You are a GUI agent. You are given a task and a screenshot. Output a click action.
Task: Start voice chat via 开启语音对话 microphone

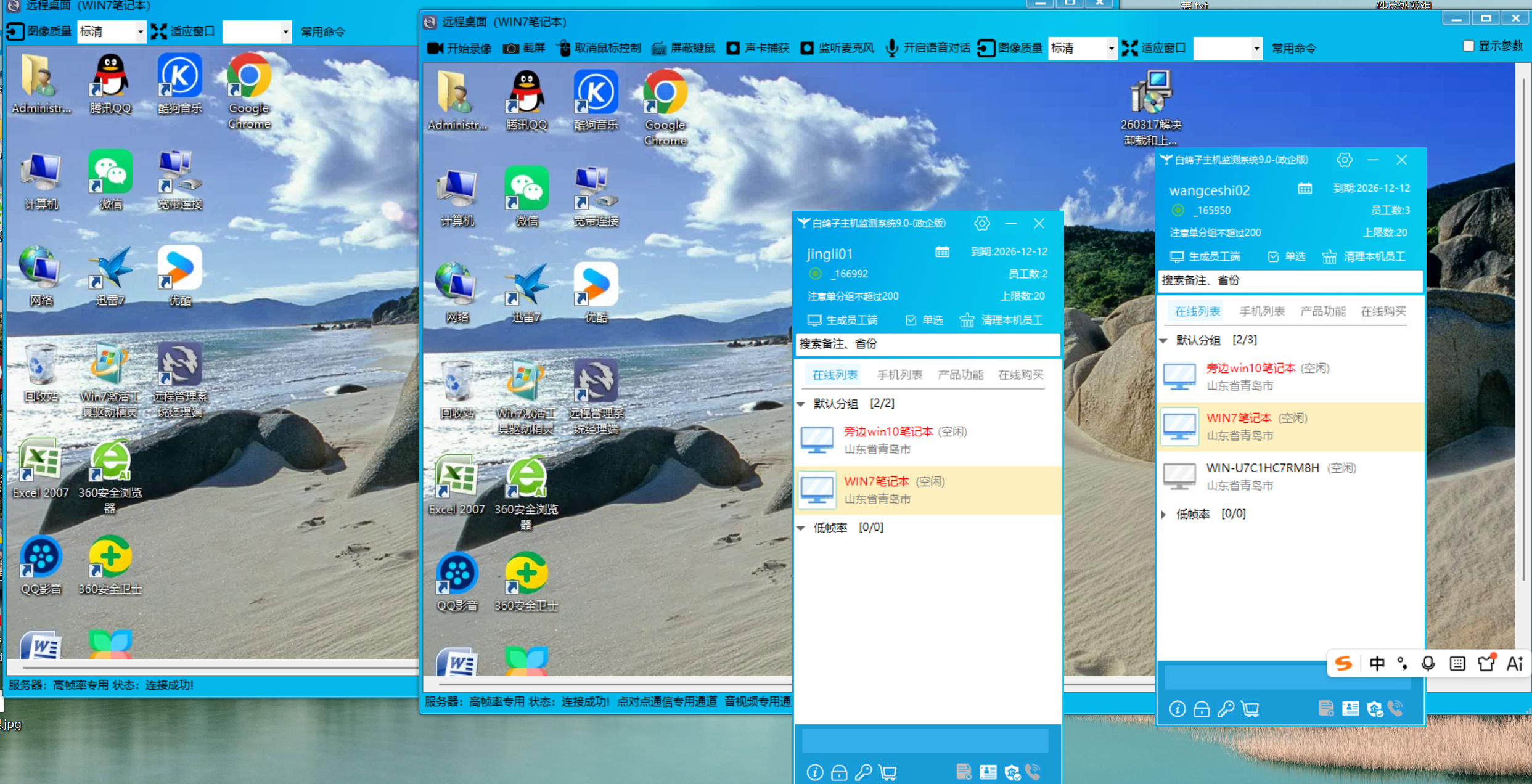coord(891,48)
